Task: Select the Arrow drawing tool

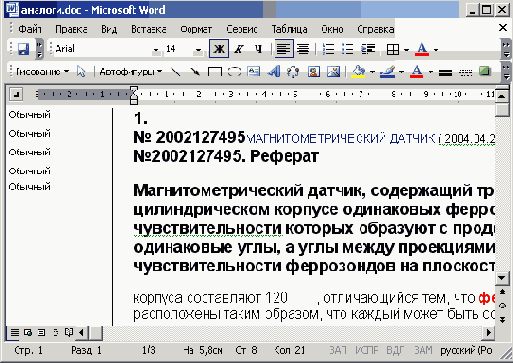Action: pos(195,71)
